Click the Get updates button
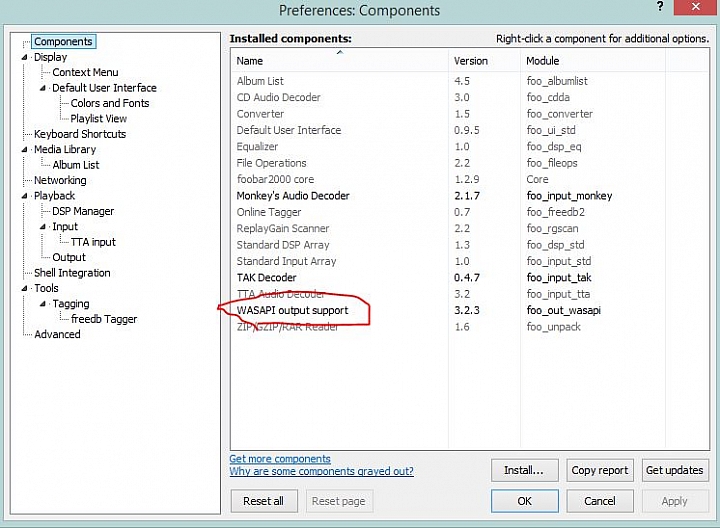The height and width of the screenshot is (528, 720). click(675, 470)
